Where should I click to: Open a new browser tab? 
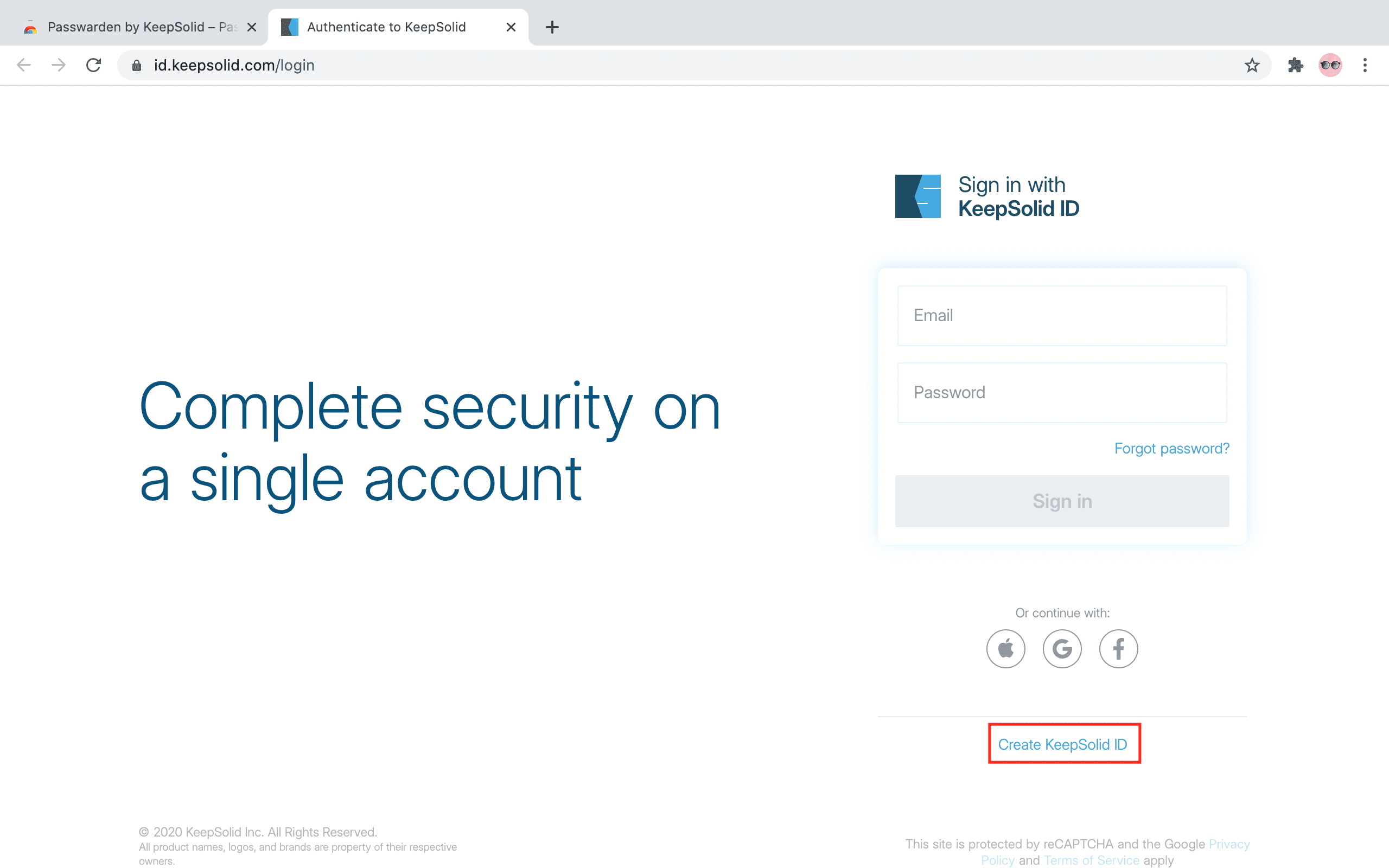tap(552, 27)
